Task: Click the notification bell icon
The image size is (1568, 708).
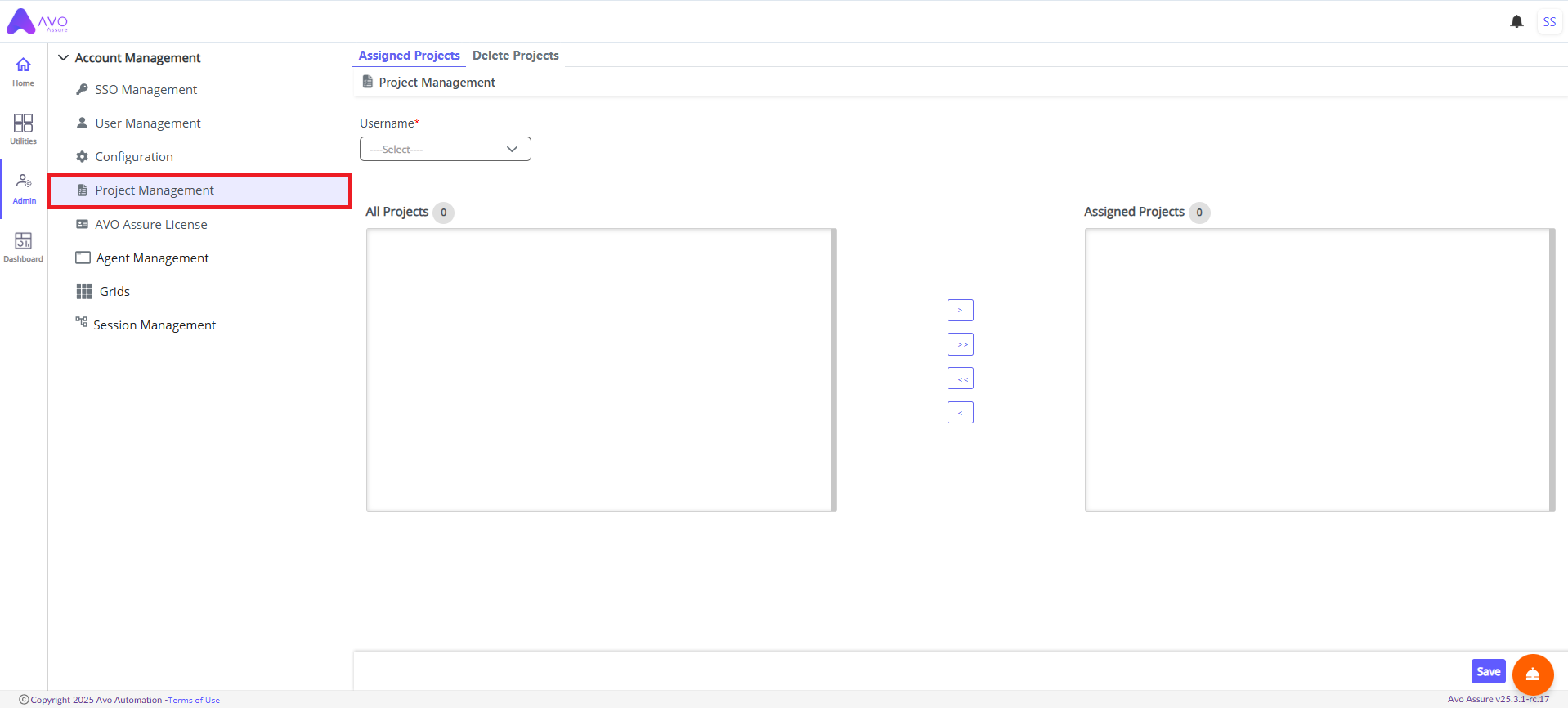Action: click(1516, 22)
